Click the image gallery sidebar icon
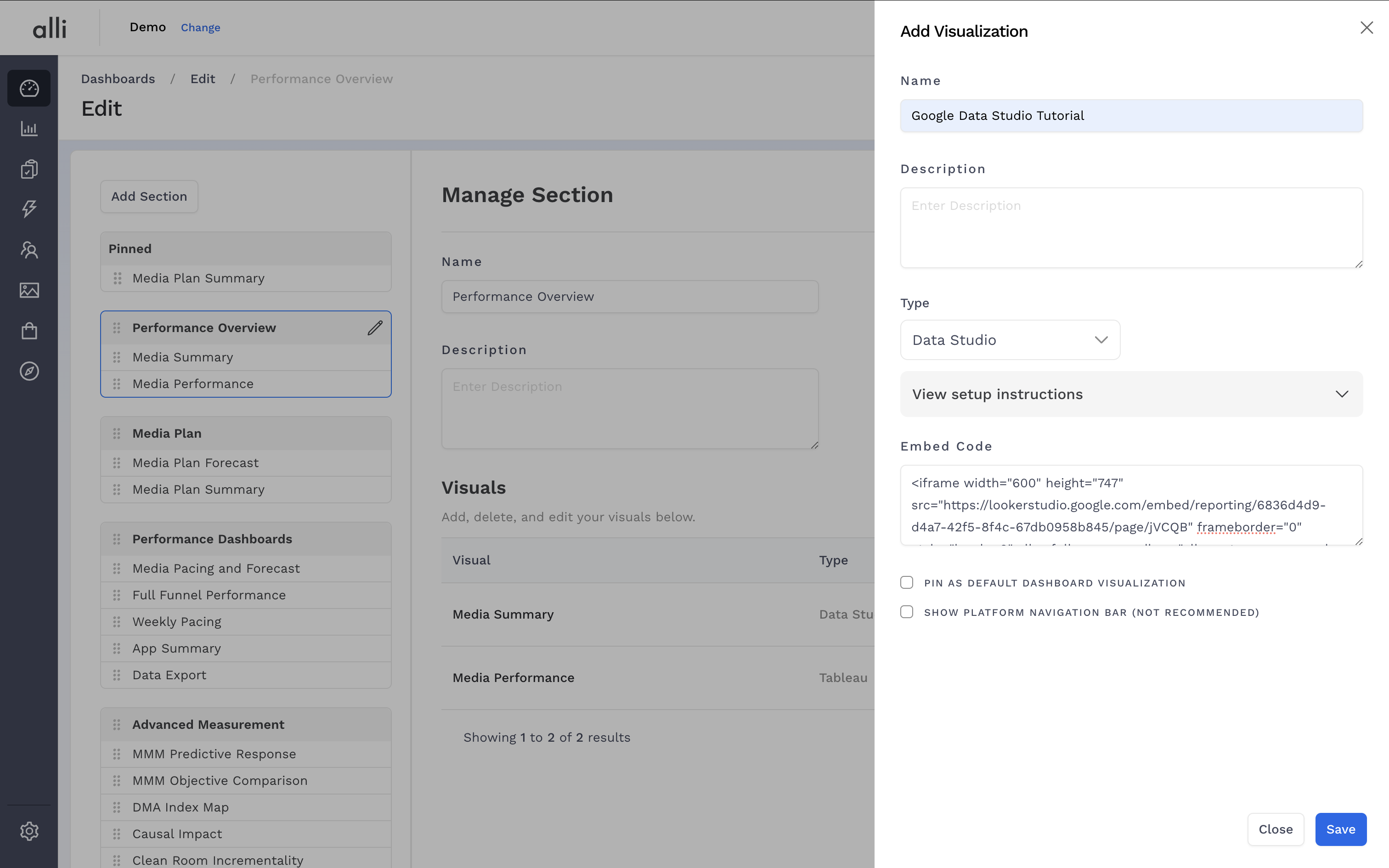 tap(29, 290)
